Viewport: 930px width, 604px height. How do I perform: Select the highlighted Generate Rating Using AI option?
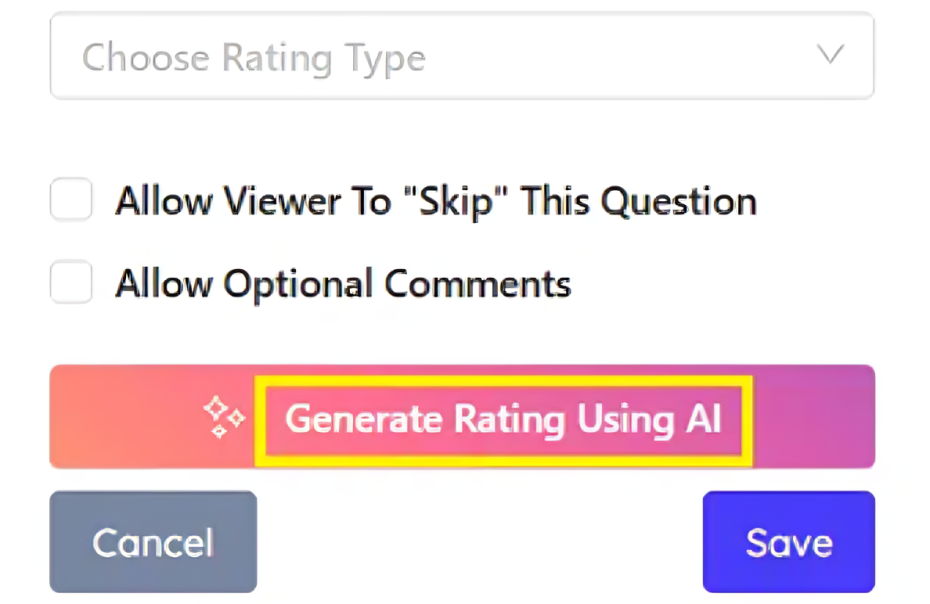[x=503, y=419]
